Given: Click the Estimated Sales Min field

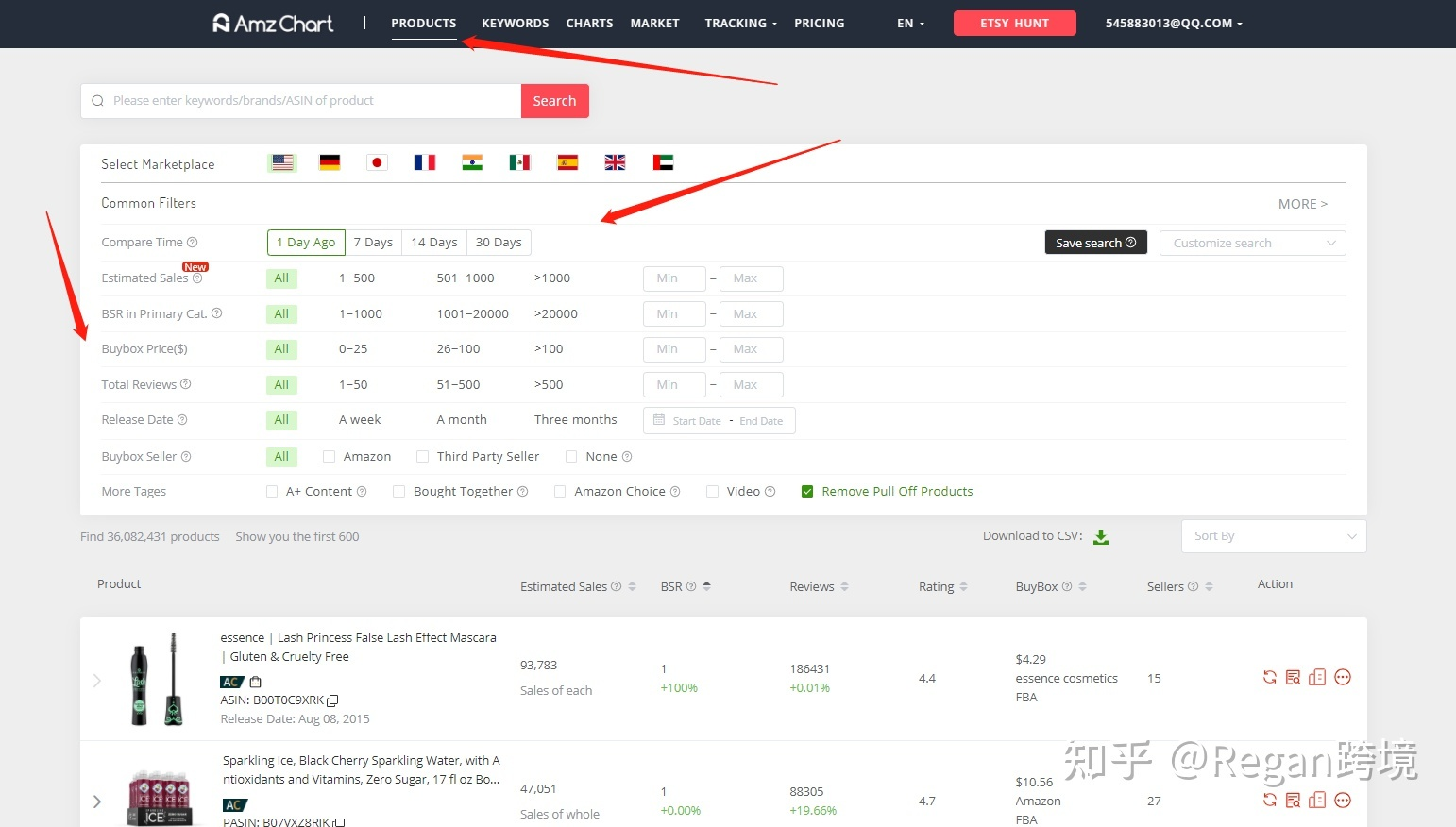Looking at the screenshot, I should (674, 278).
